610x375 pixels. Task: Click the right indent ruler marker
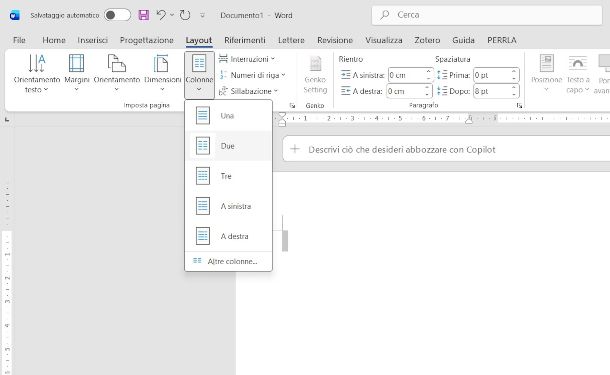pyautogui.click(x=469, y=120)
